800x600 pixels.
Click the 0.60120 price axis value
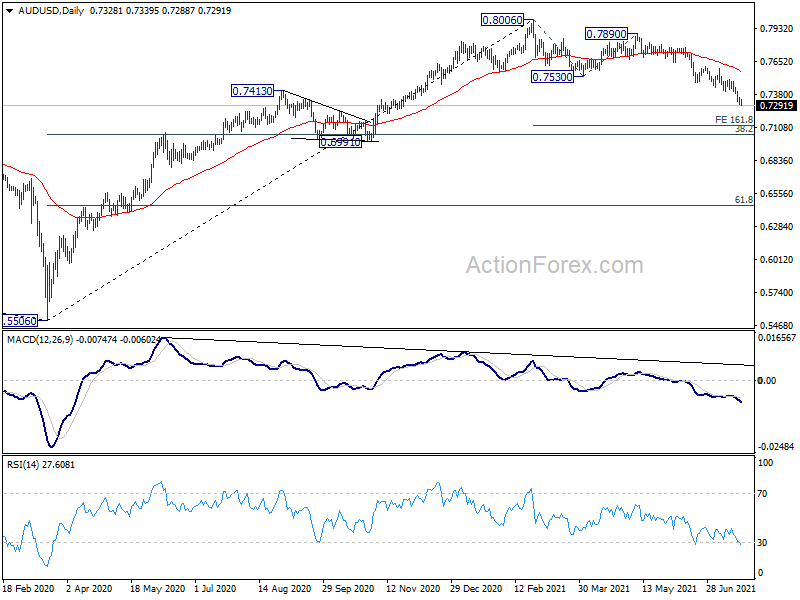pos(777,260)
